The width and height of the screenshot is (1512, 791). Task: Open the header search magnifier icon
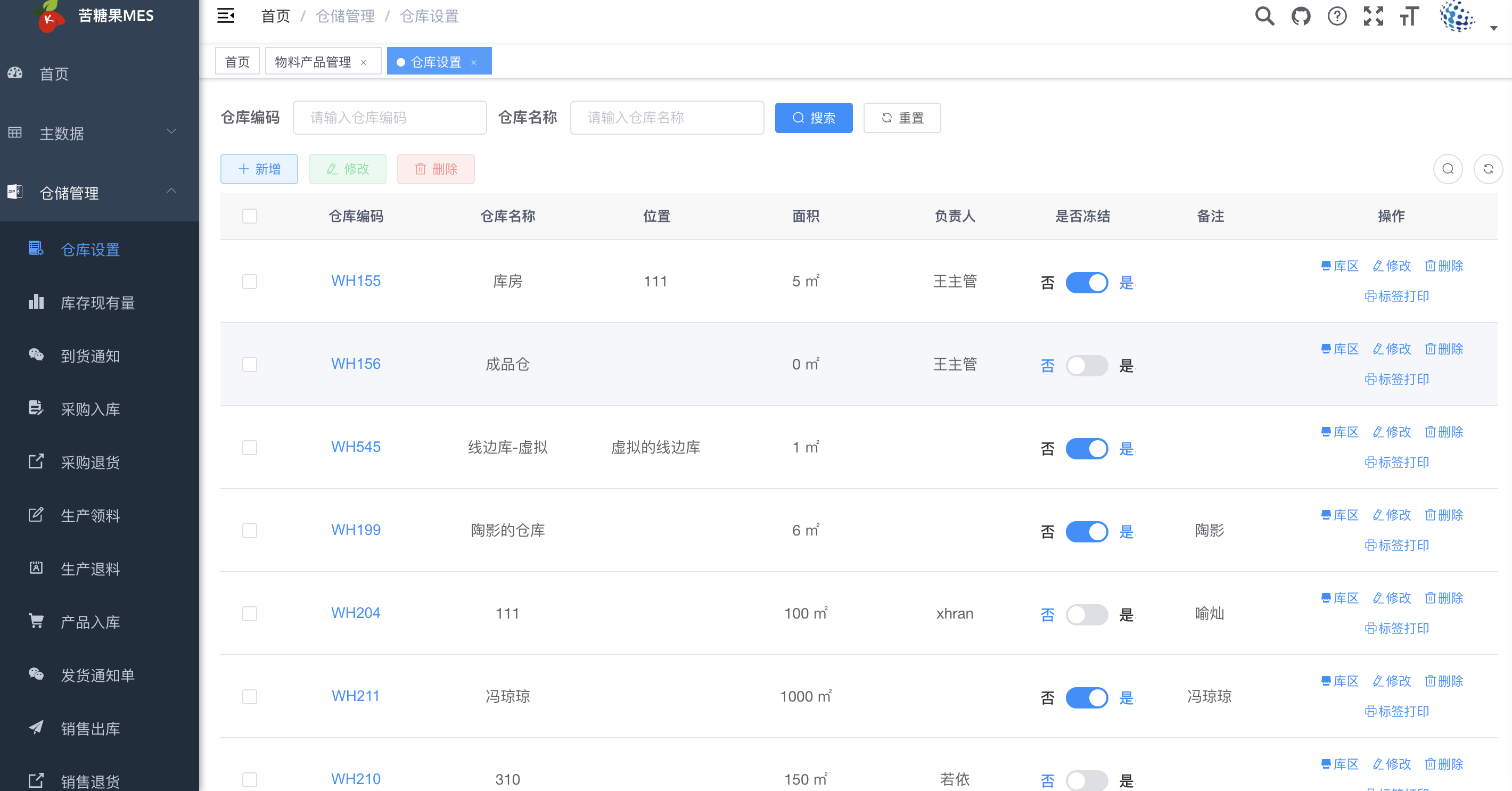[x=1265, y=16]
